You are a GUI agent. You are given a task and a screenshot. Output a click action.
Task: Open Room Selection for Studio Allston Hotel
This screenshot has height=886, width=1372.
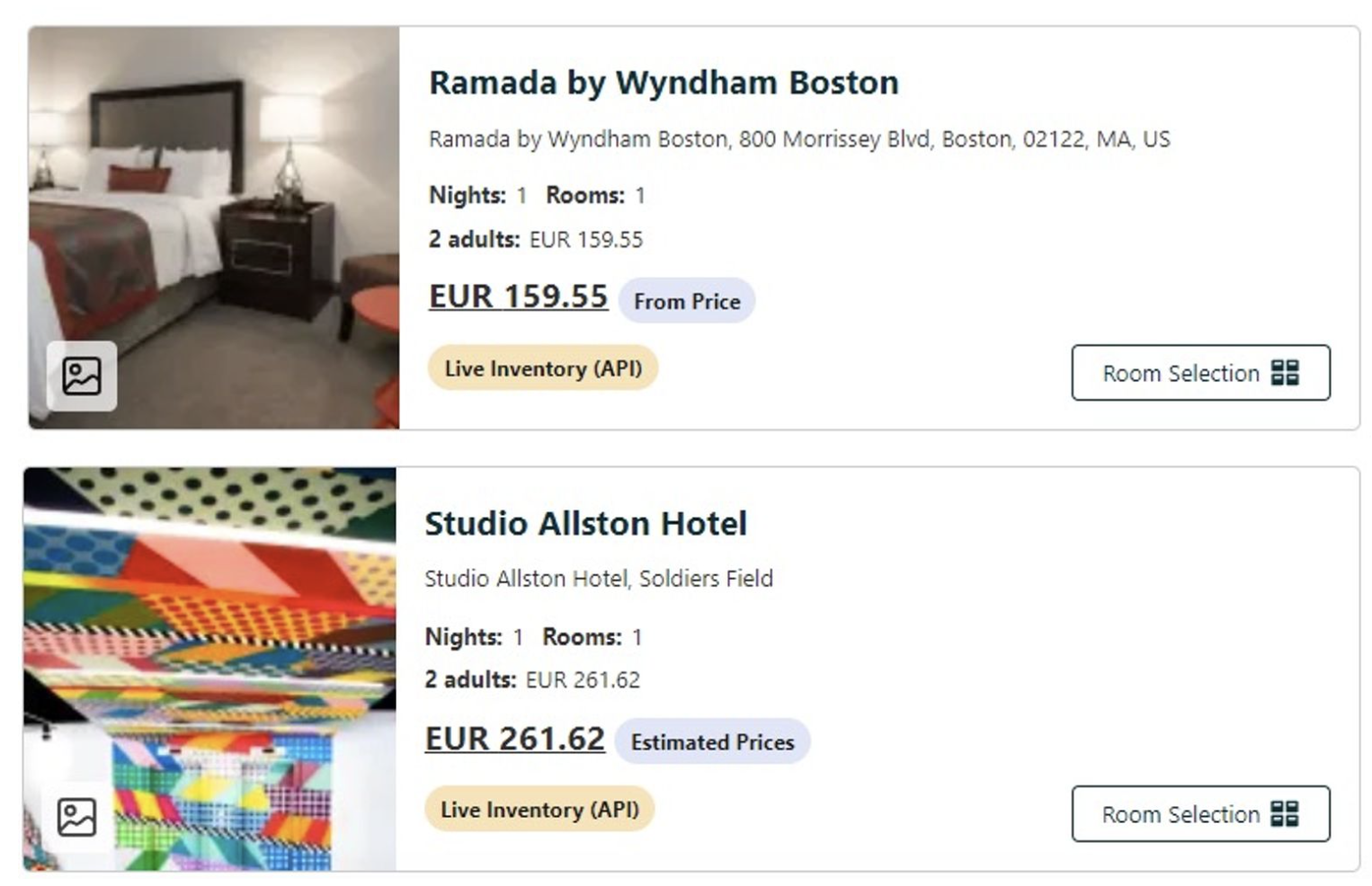(1199, 814)
